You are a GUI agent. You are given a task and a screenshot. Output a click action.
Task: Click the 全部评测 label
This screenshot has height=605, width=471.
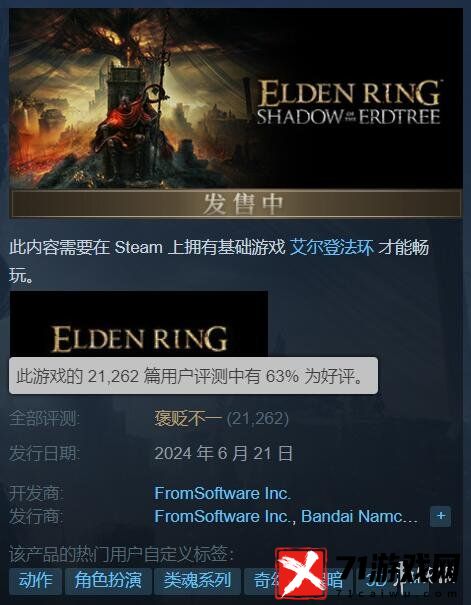pyautogui.click(x=44, y=418)
